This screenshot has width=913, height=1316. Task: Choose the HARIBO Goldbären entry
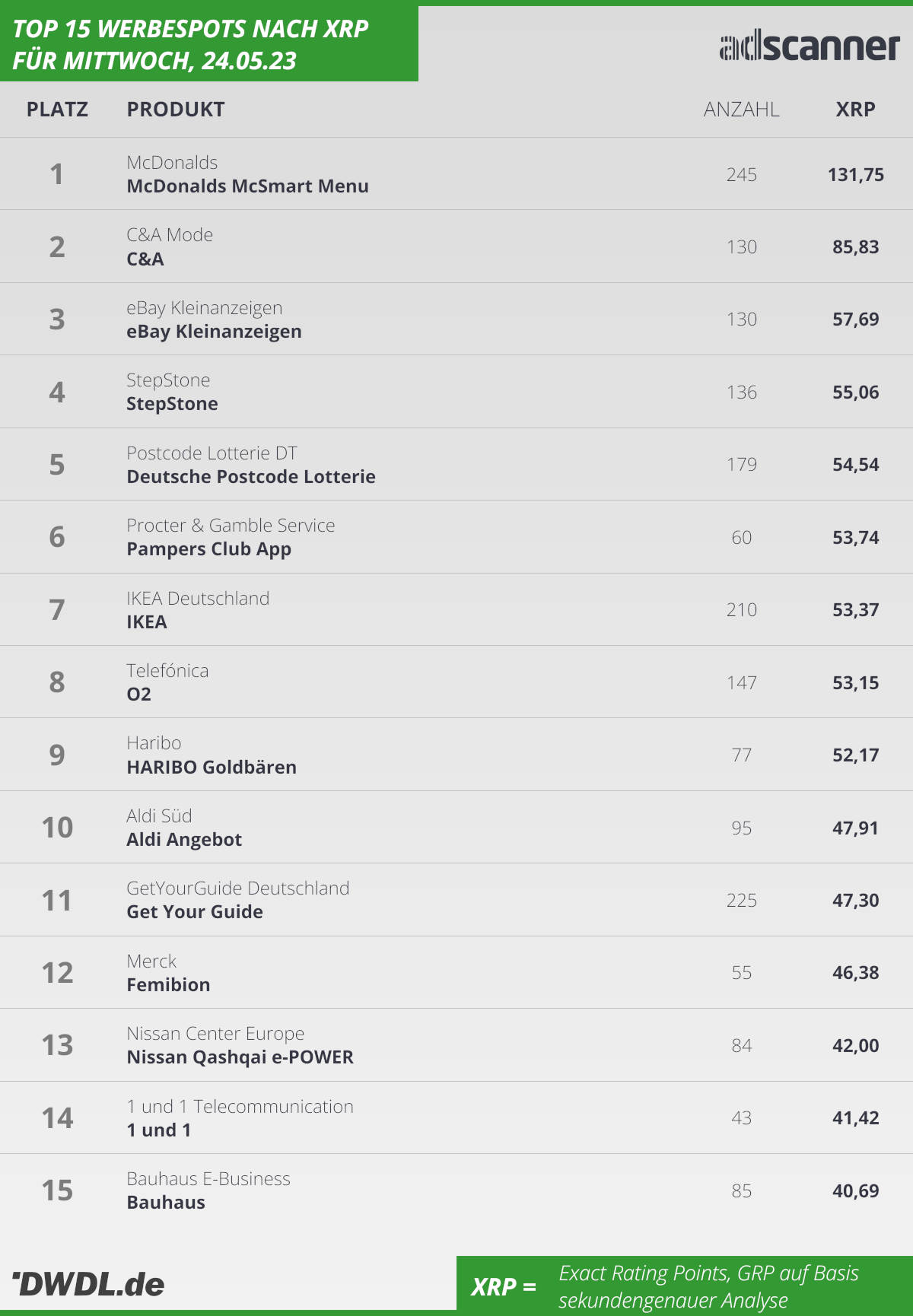pyautogui.click(x=212, y=767)
